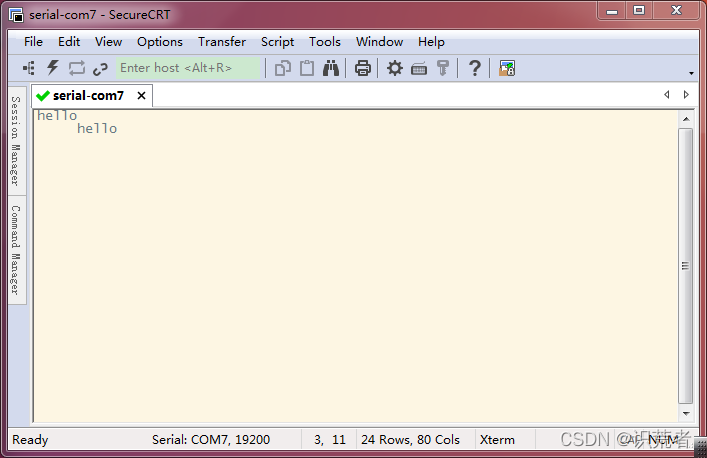This screenshot has width=707, height=458.
Task: Open the Script menu
Action: coord(277,42)
